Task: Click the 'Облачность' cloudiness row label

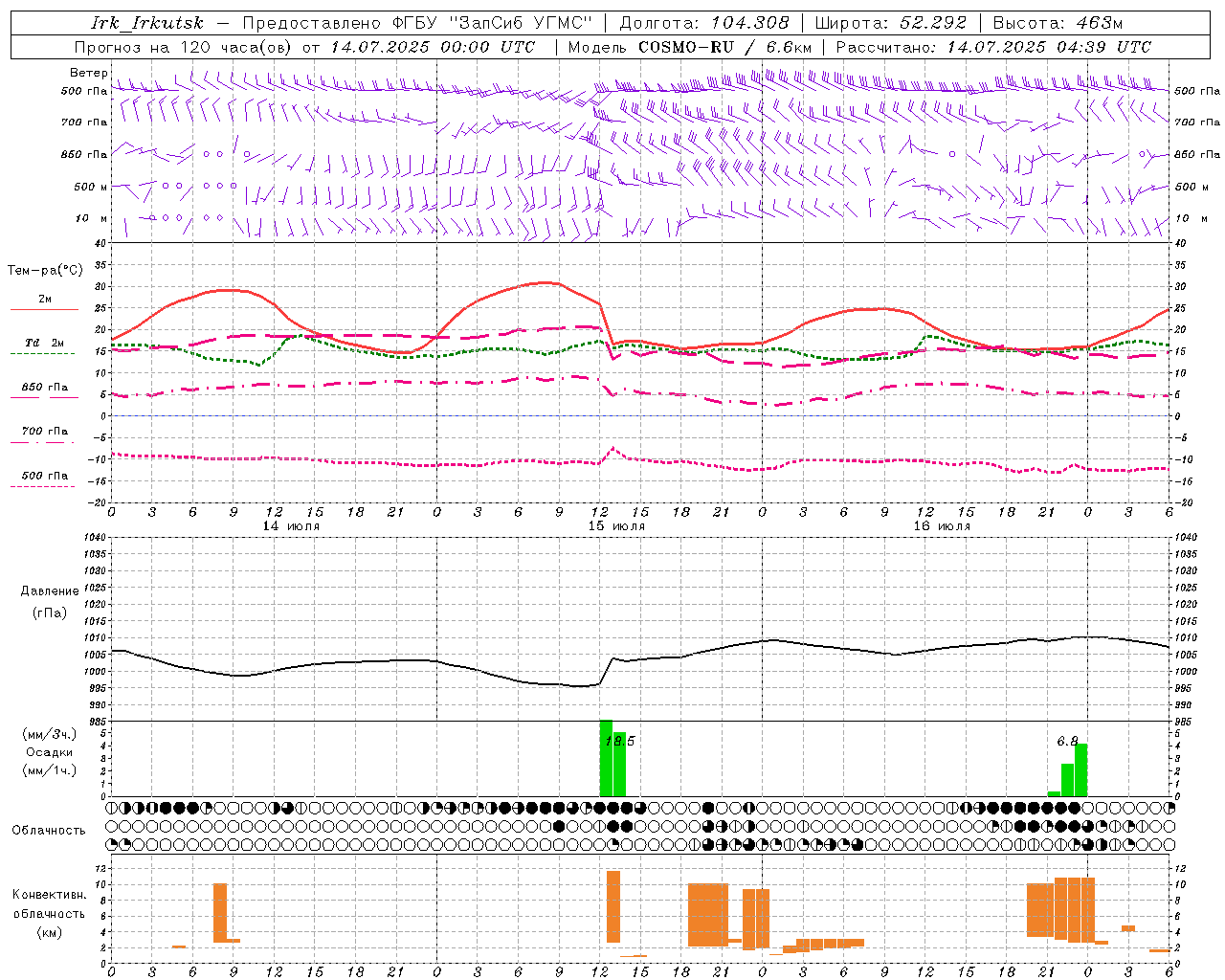Action: point(49,831)
